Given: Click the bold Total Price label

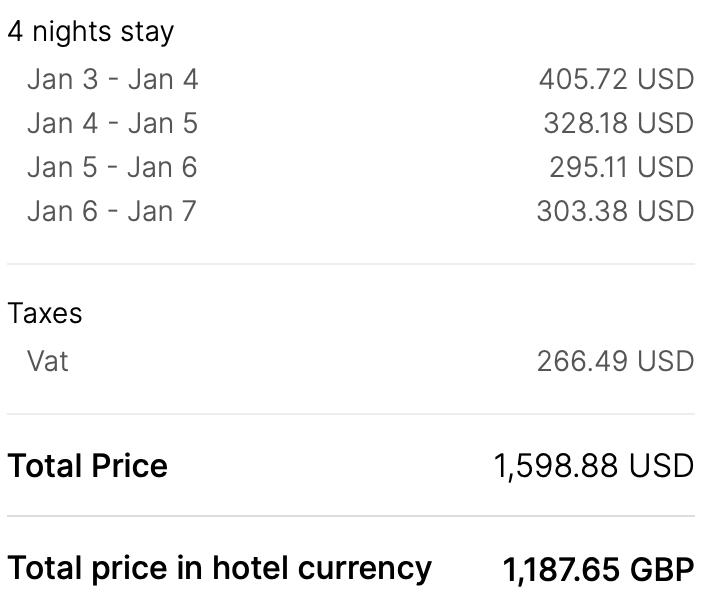Looking at the screenshot, I should coord(88,466).
